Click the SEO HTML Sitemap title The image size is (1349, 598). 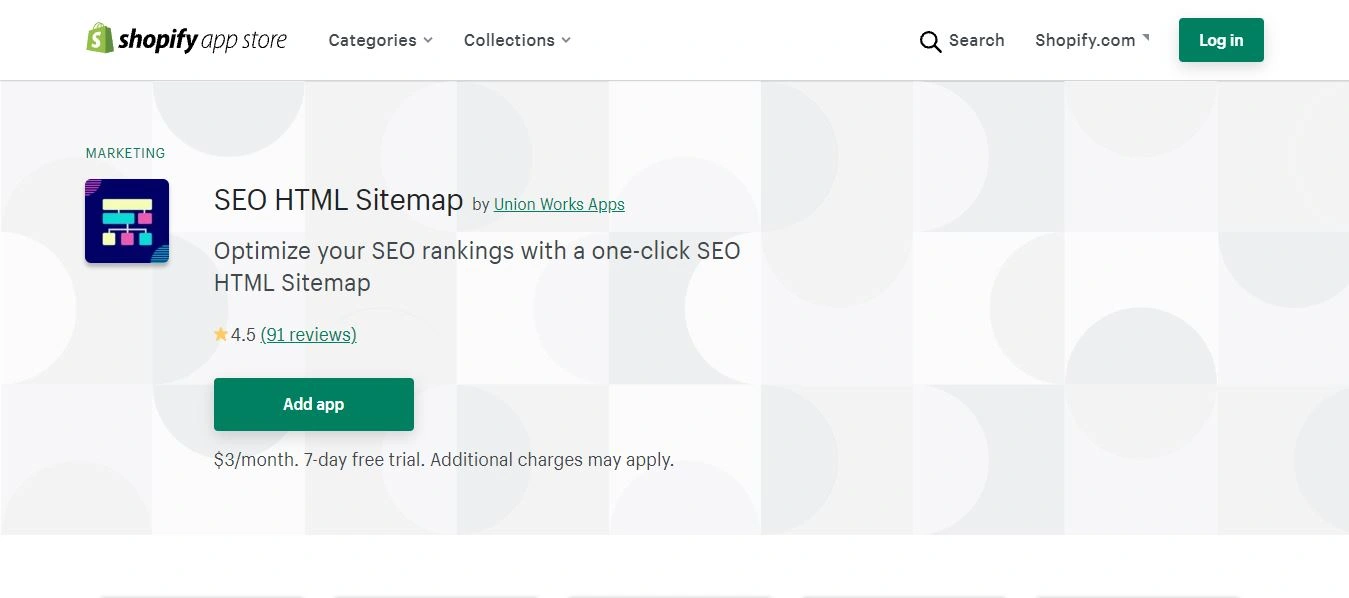(x=338, y=200)
